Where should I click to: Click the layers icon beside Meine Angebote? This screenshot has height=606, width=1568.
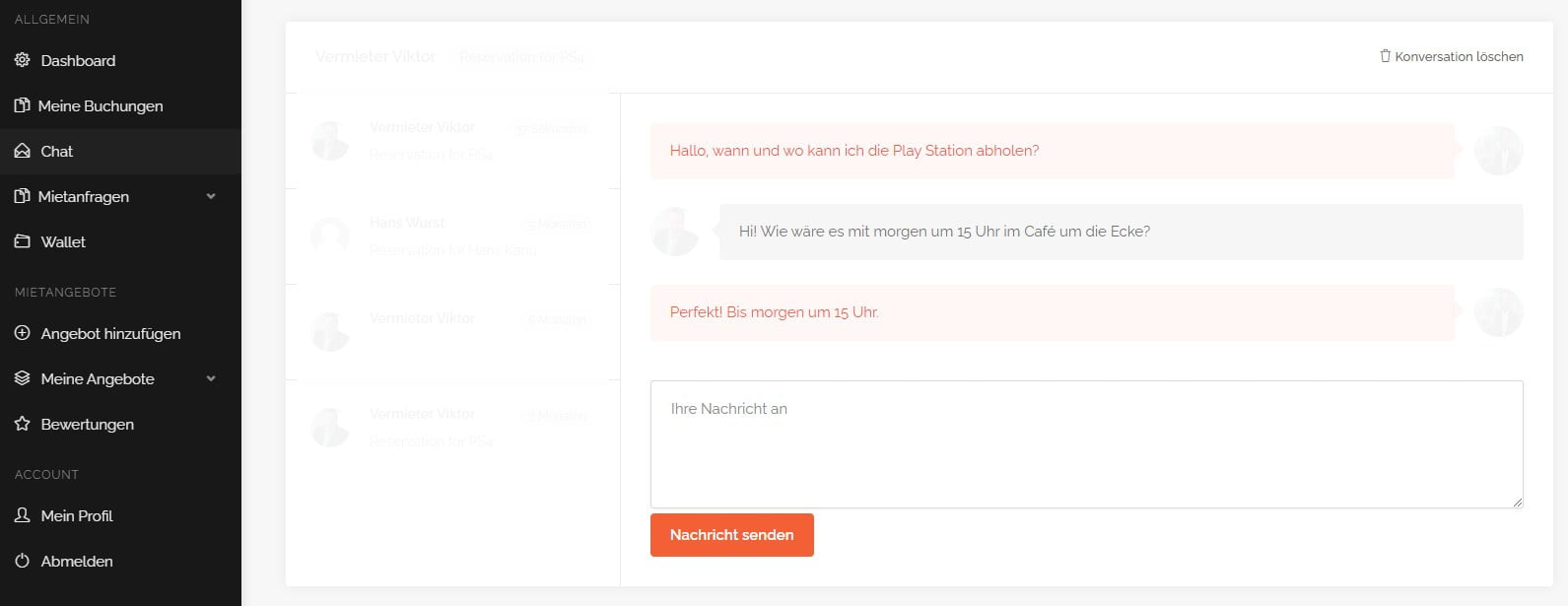point(23,378)
